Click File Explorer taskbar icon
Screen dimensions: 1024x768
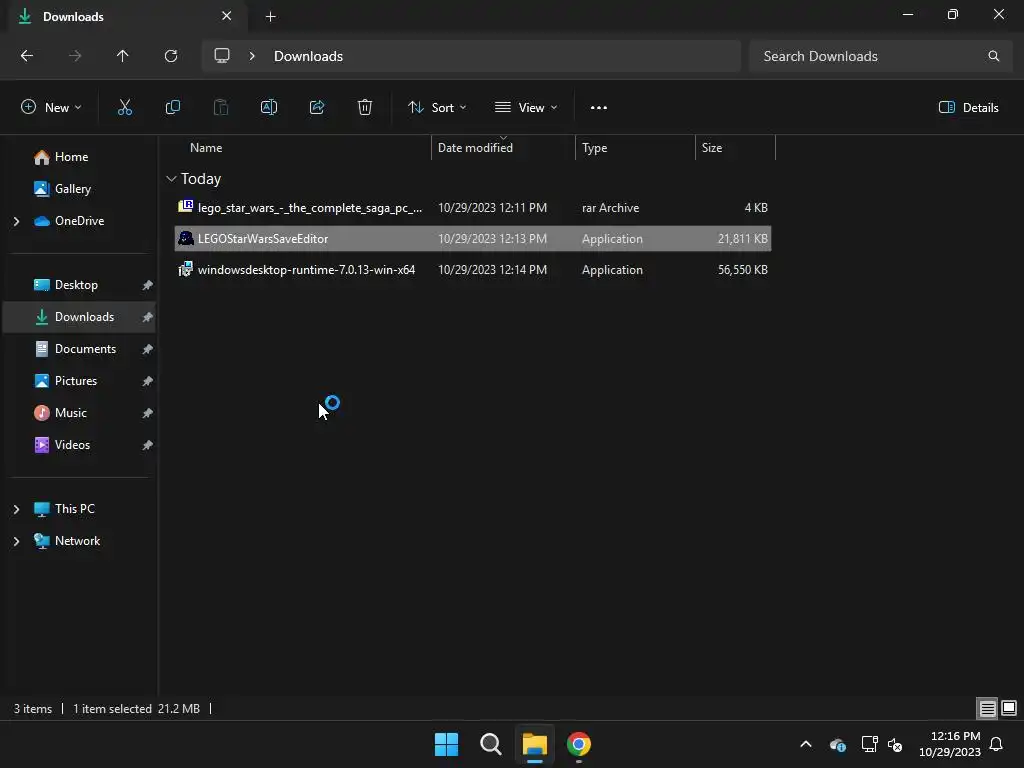[x=535, y=744]
